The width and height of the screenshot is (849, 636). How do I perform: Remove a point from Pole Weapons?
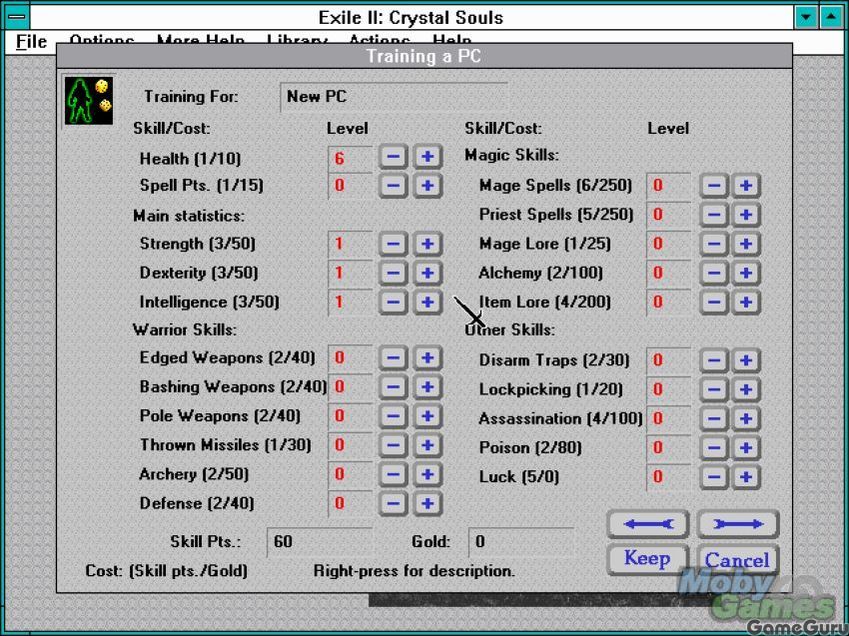(394, 416)
